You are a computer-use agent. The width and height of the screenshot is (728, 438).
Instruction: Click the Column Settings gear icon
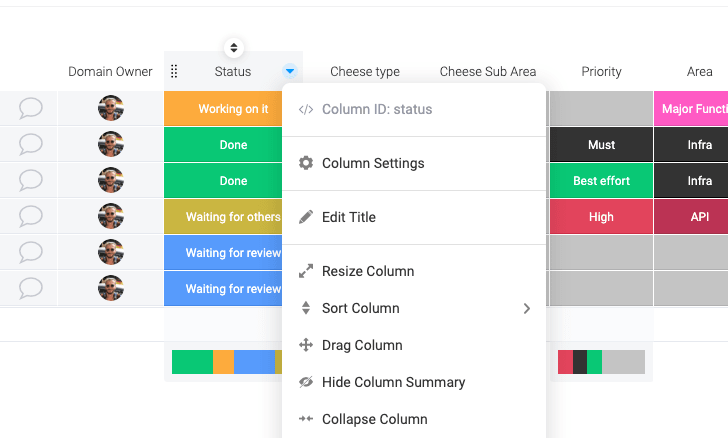pos(306,163)
